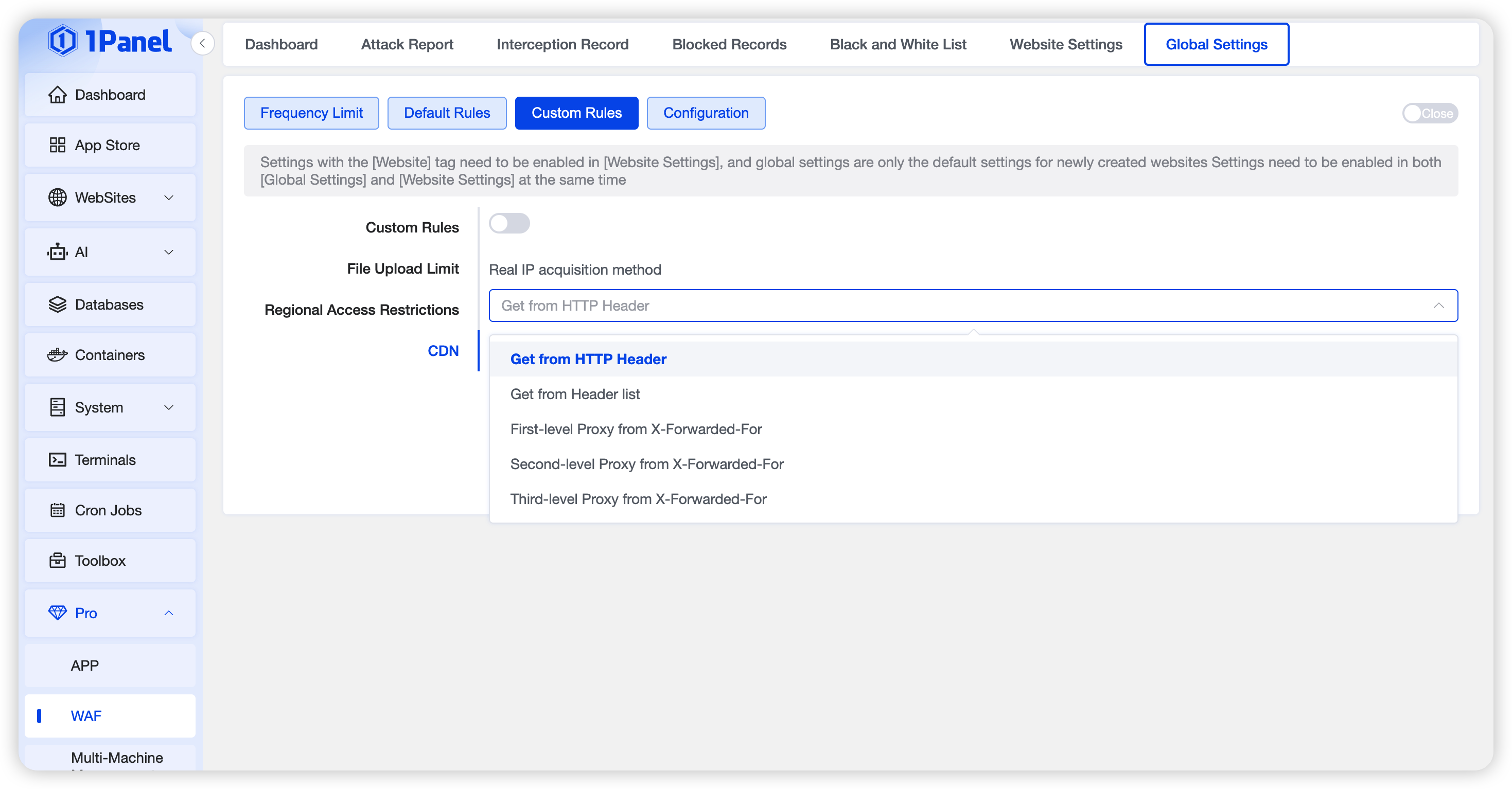
Task: Click the Frequency Limit button
Action: tap(311, 113)
